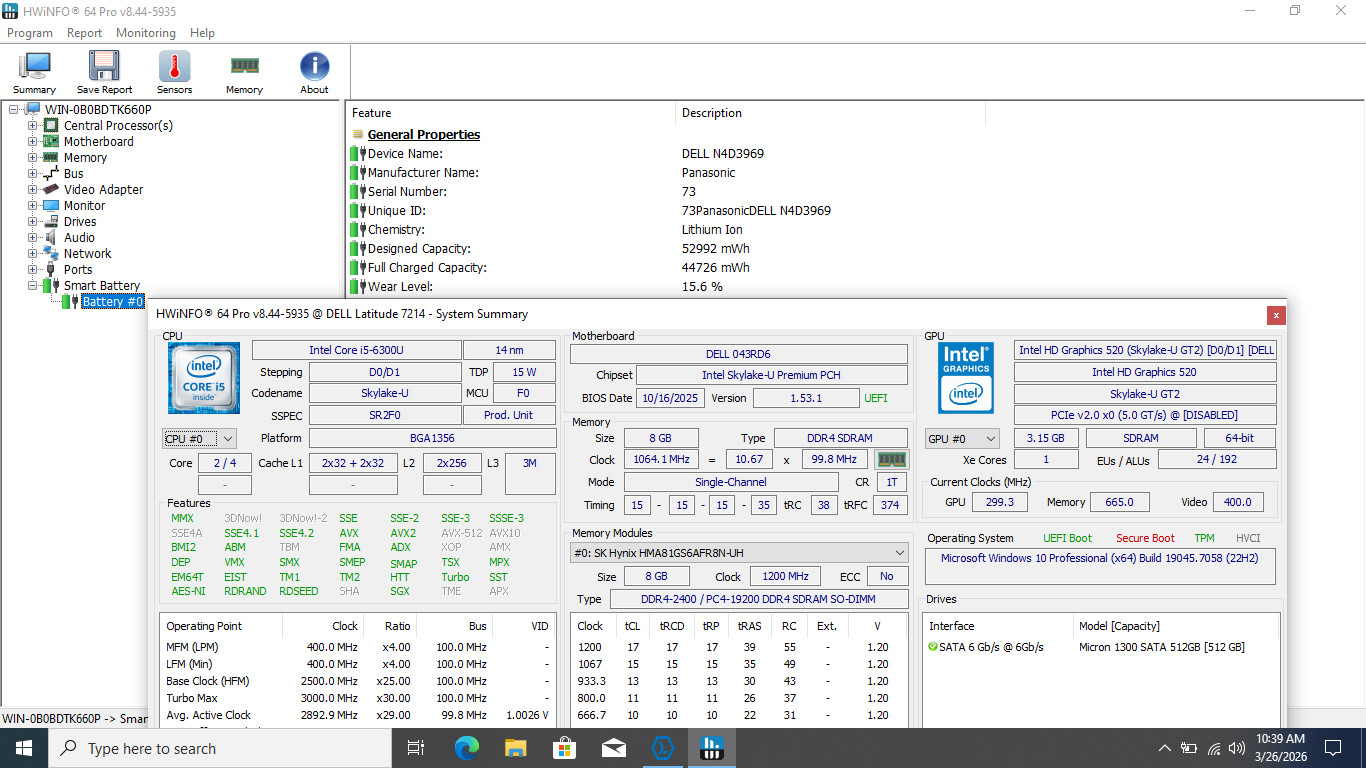Open the Summary toolbar button

click(35, 72)
